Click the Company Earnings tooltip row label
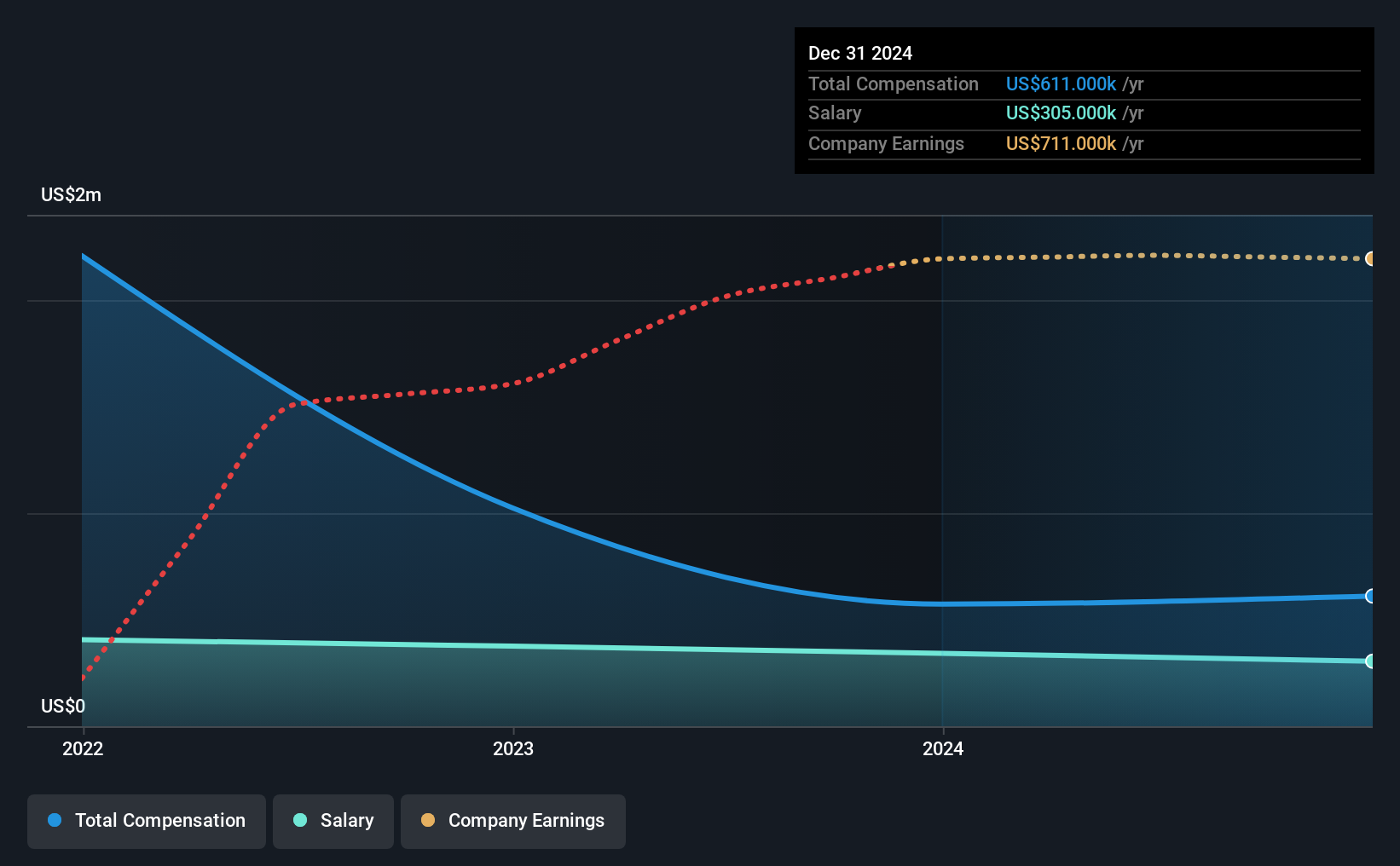Screen dimensions: 1400x866 pos(886,143)
